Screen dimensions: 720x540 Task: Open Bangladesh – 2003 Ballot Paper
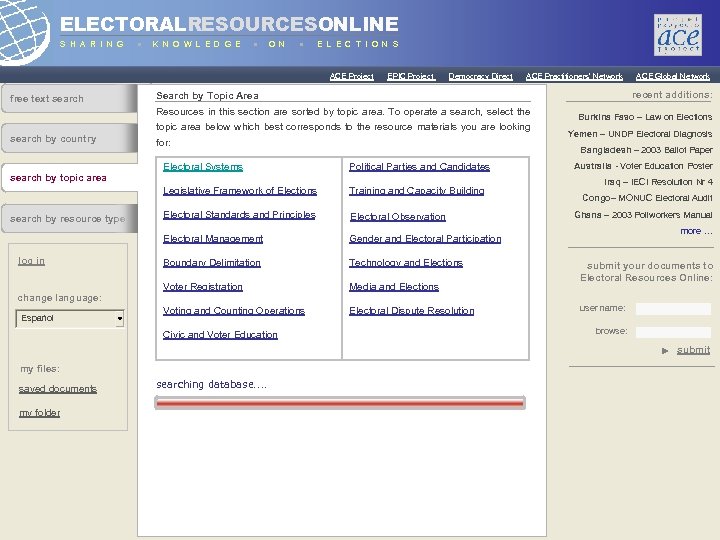coord(647,150)
